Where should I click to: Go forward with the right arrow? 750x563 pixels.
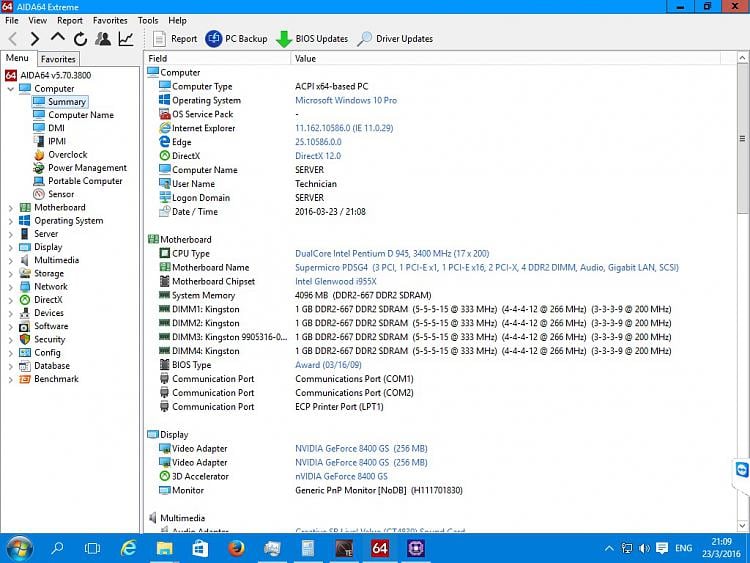[x=34, y=39]
